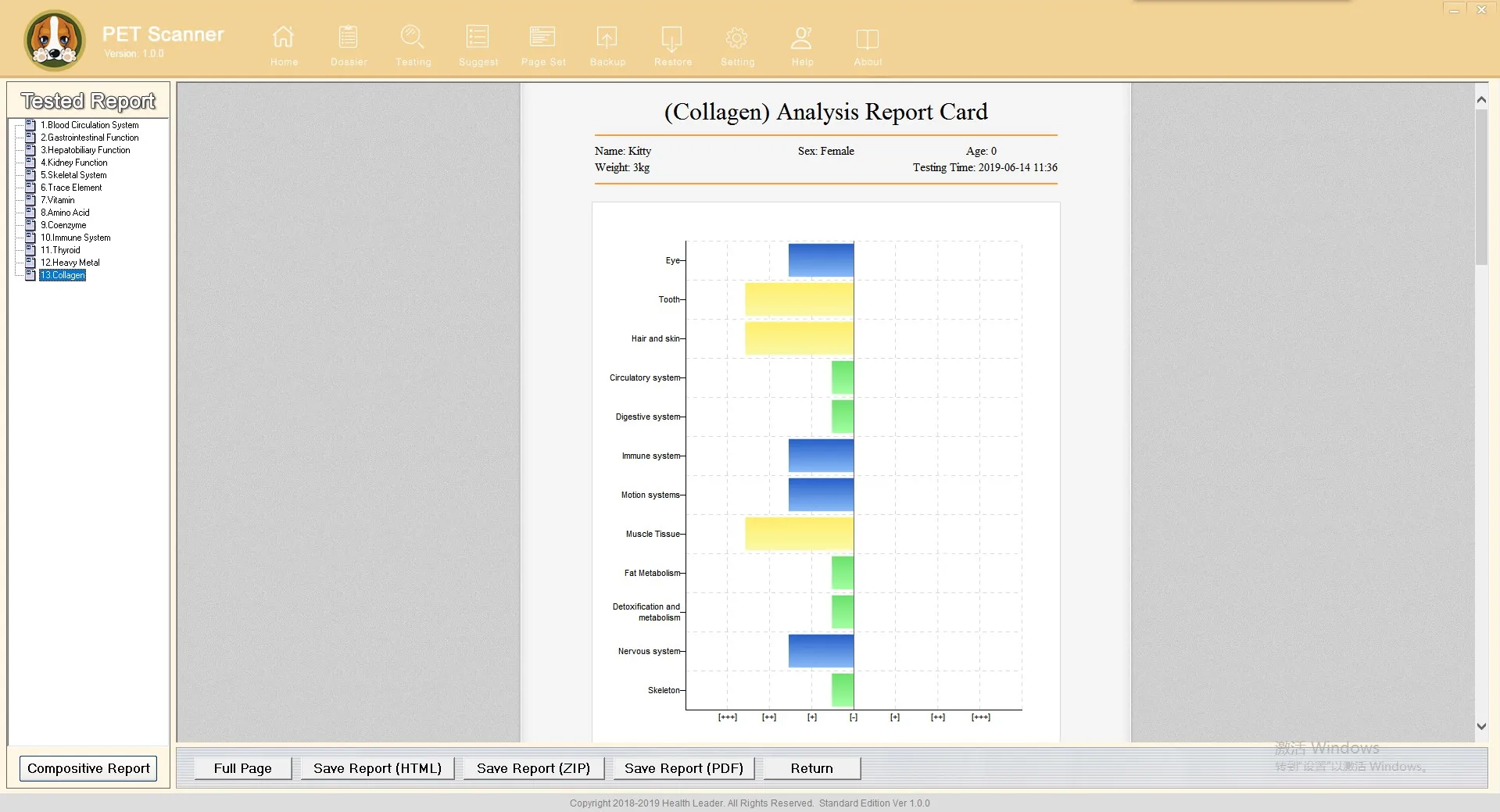Open the Page Set icon

click(542, 38)
